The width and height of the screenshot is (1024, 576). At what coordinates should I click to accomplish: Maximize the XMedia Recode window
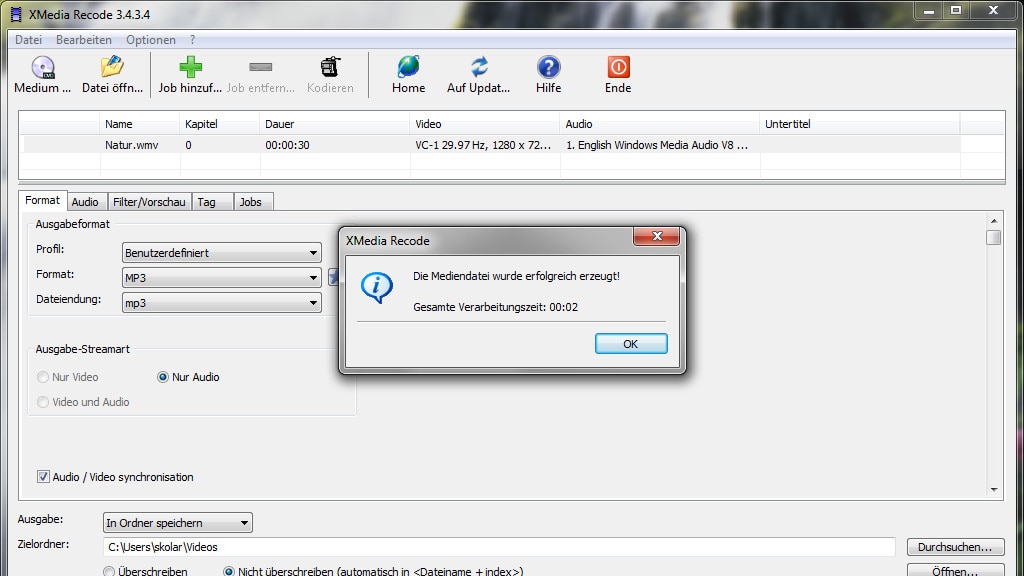point(956,10)
